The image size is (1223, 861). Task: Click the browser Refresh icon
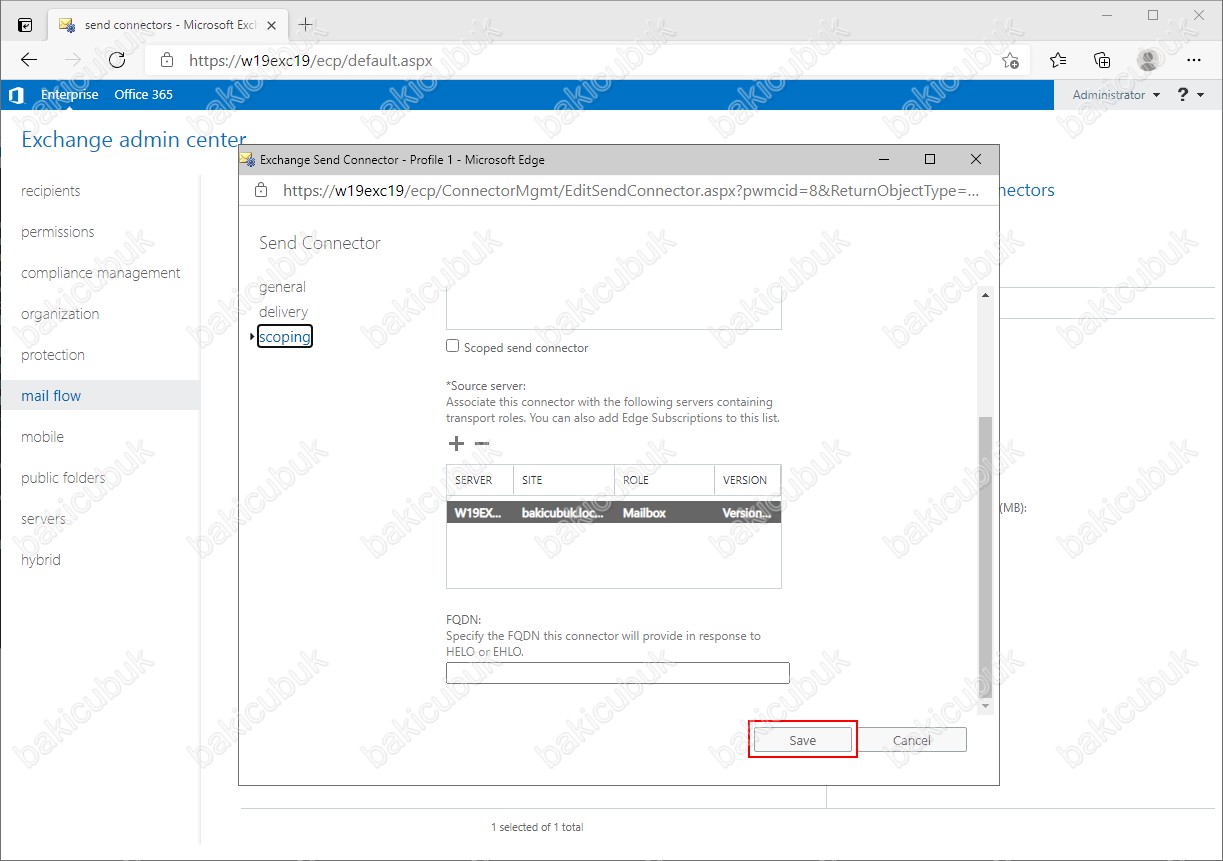(x=117, y=60)
